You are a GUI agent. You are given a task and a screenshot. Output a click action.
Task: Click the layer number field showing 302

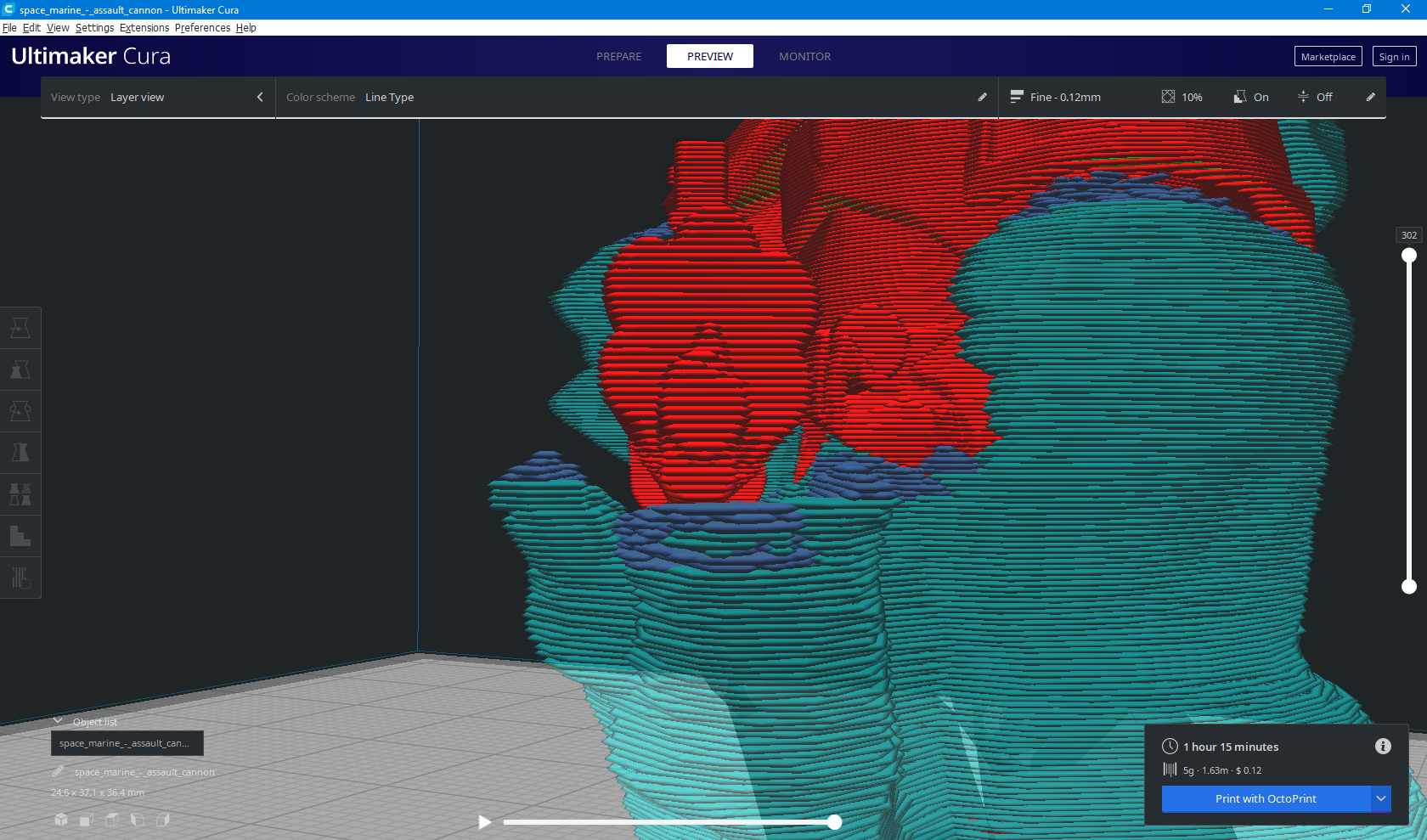pos(1409,235)
